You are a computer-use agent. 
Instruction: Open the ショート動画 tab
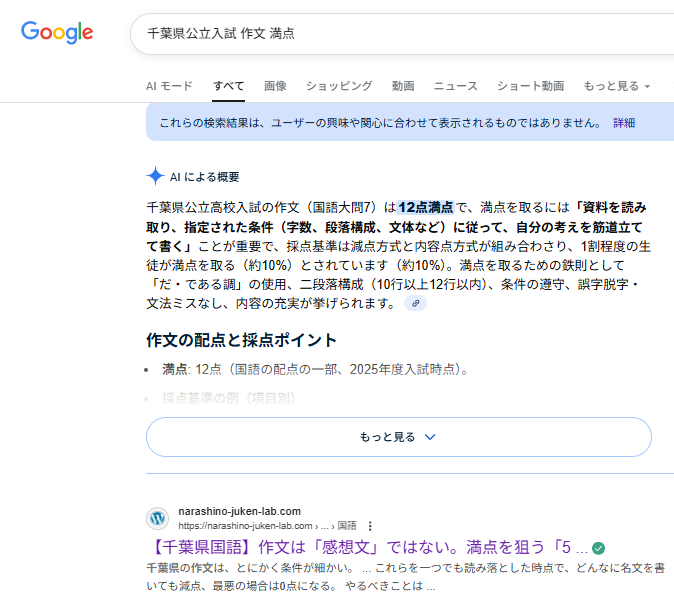point(530,86)
